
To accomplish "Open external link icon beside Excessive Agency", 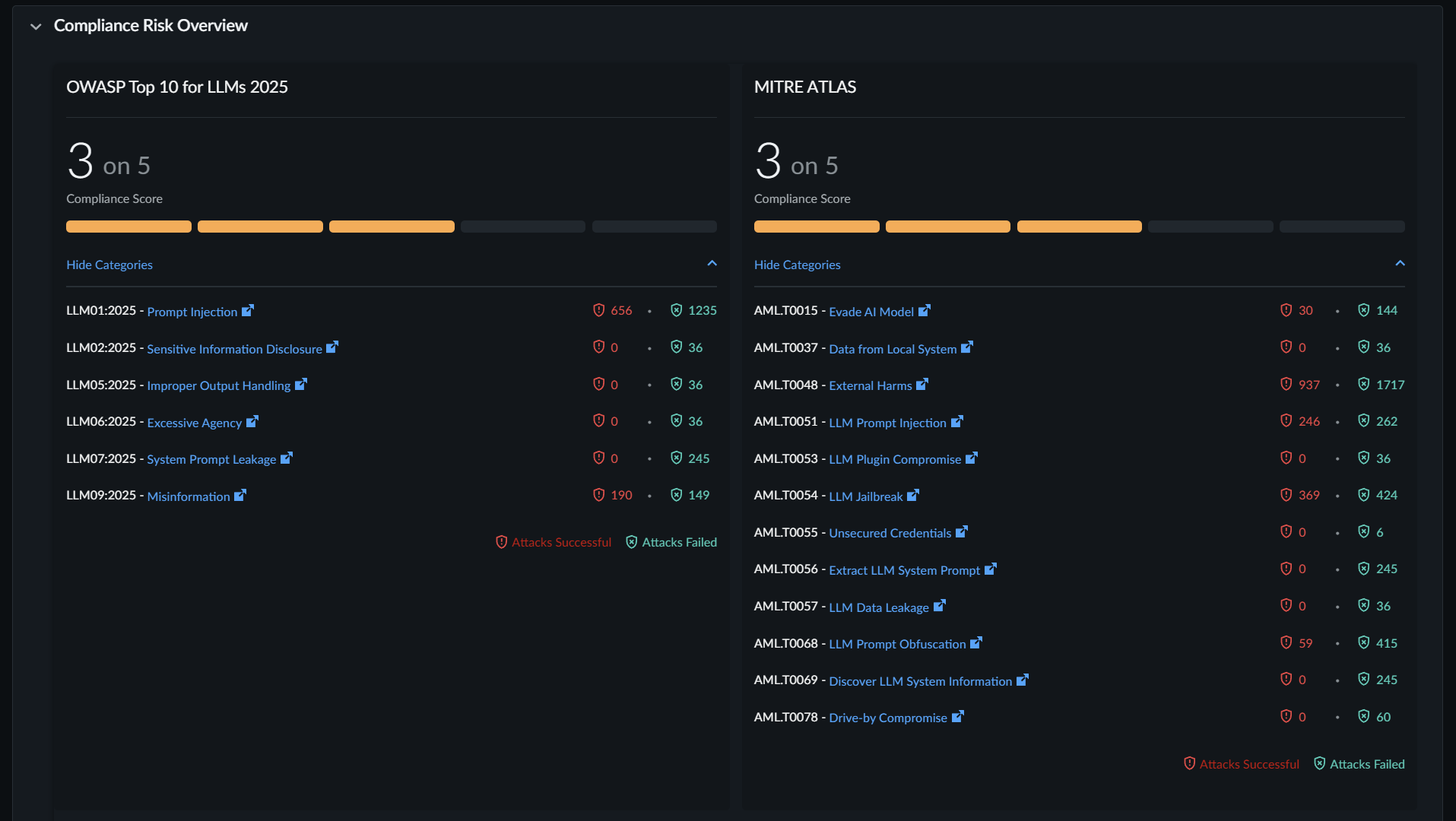I will pyautogui.click(x=252, y=421).
